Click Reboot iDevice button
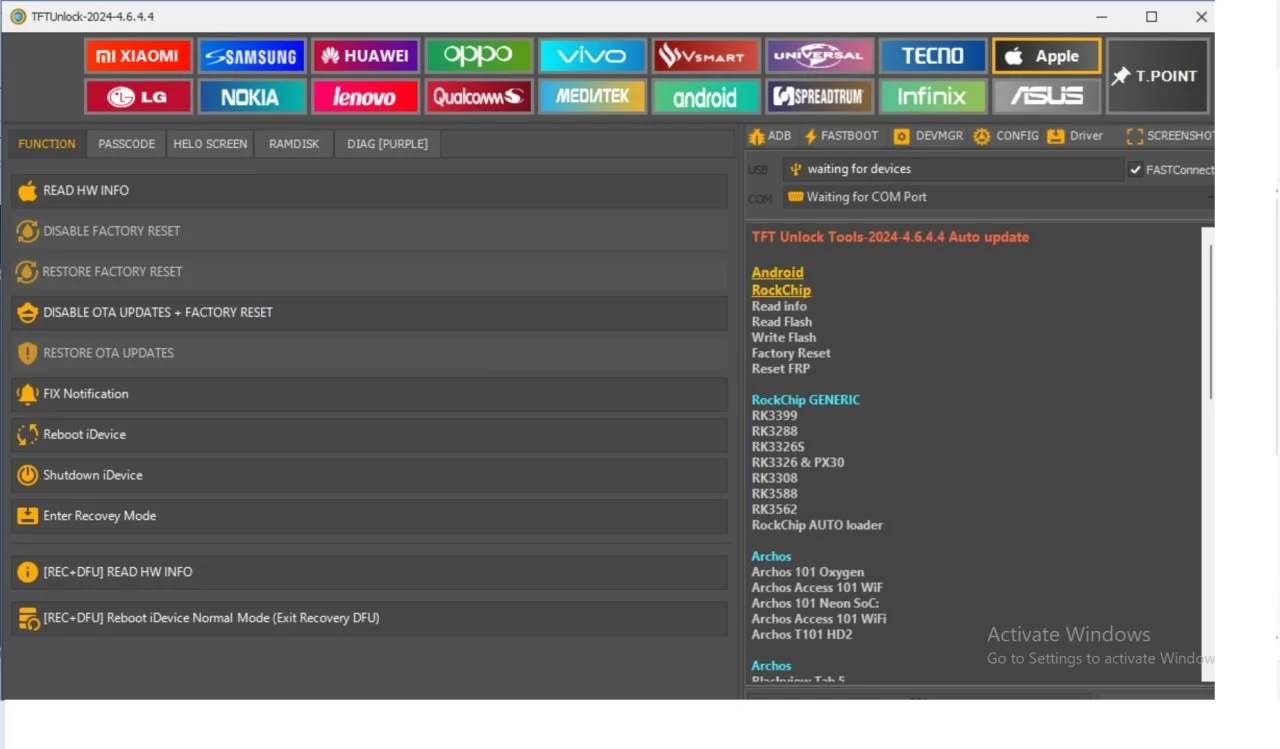This screenshot has height=749, width=1280. (369, 435)
